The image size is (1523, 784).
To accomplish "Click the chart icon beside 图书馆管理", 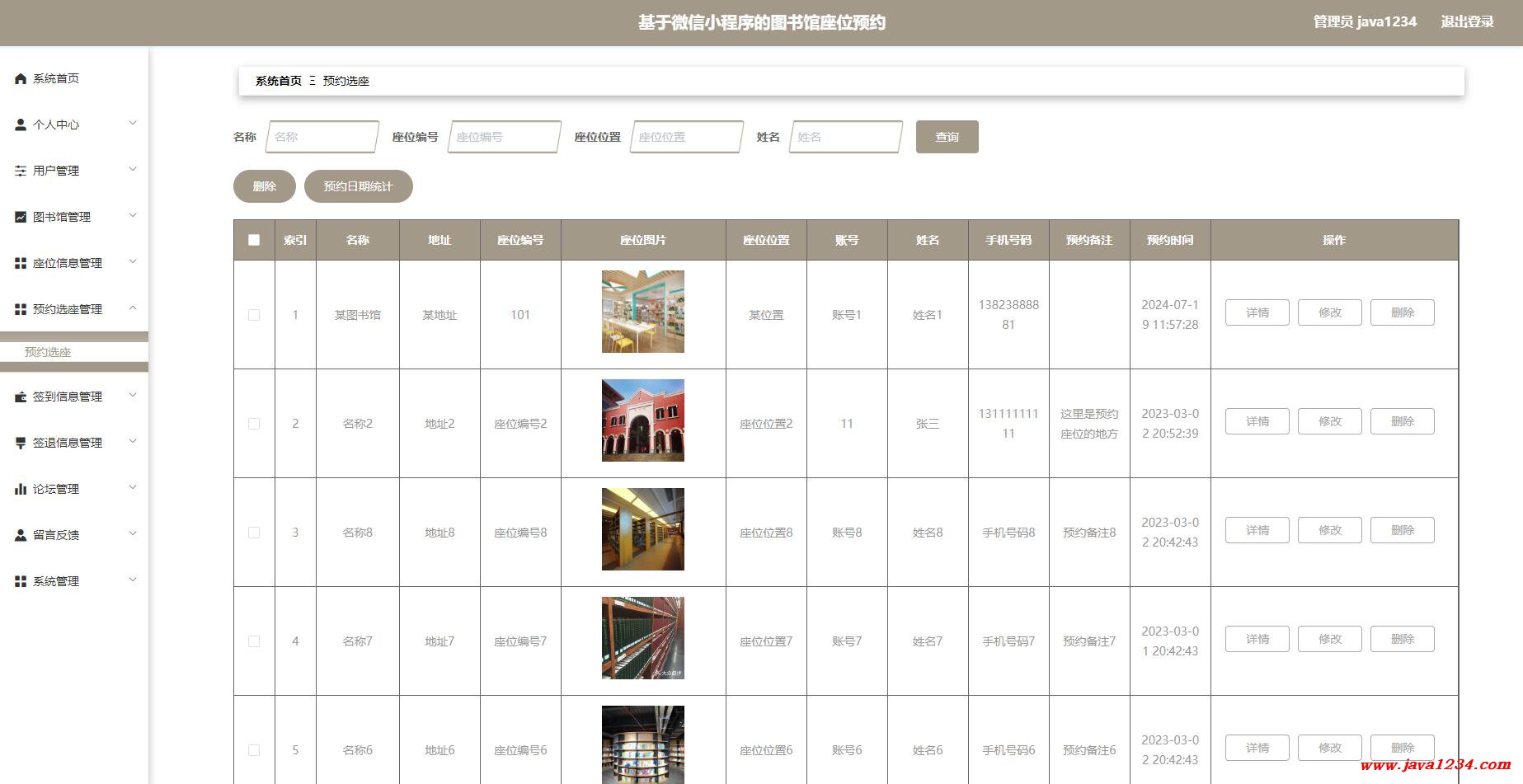I will (x=21, y=217).
